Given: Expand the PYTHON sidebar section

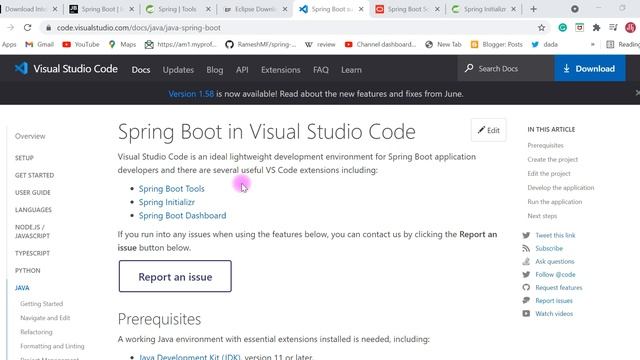Looking at the screenshot, I should pos(27,271).
